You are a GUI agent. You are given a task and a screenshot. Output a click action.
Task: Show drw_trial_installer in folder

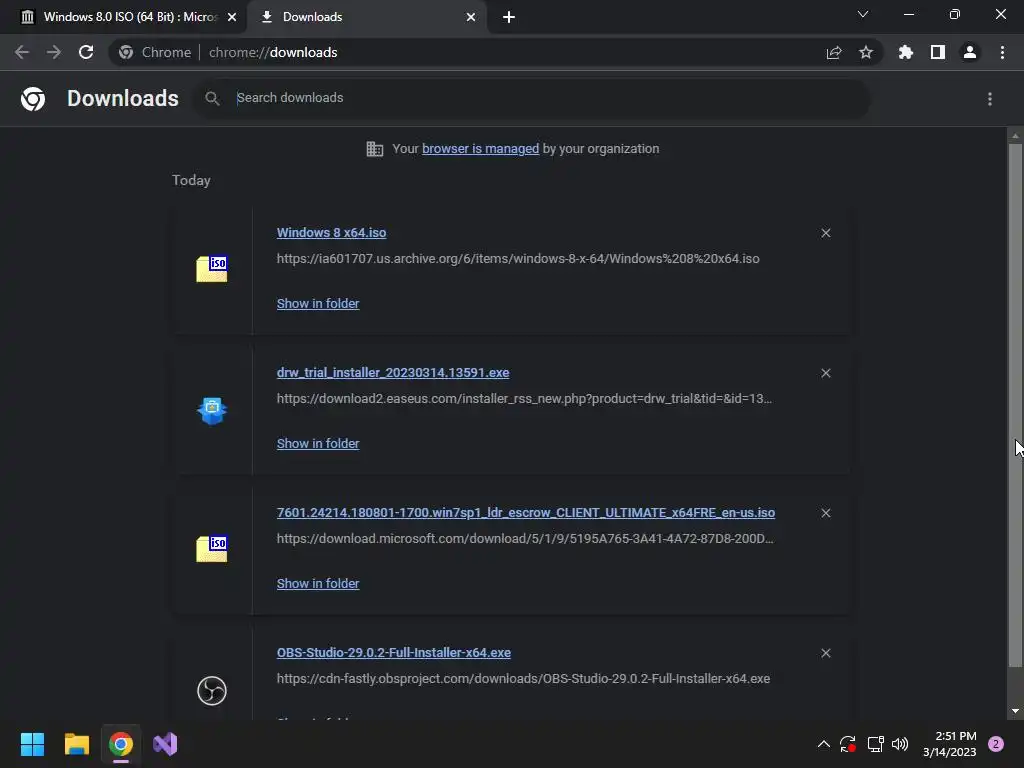[318, 443]
